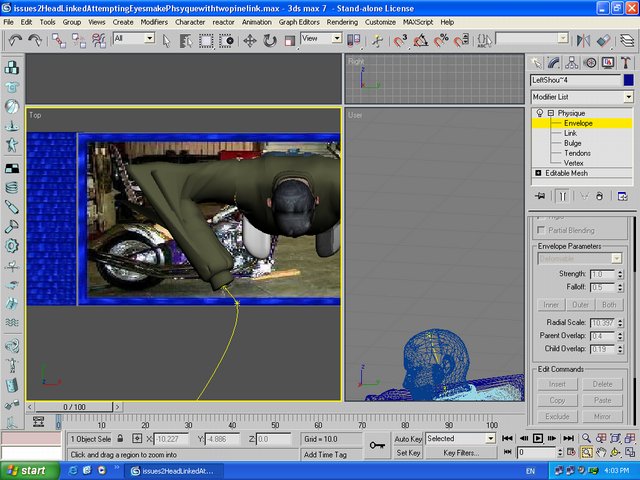Click the Configure Modifier Sets icon
This screenshot has width=640, height=480.
tap(622, 196)
